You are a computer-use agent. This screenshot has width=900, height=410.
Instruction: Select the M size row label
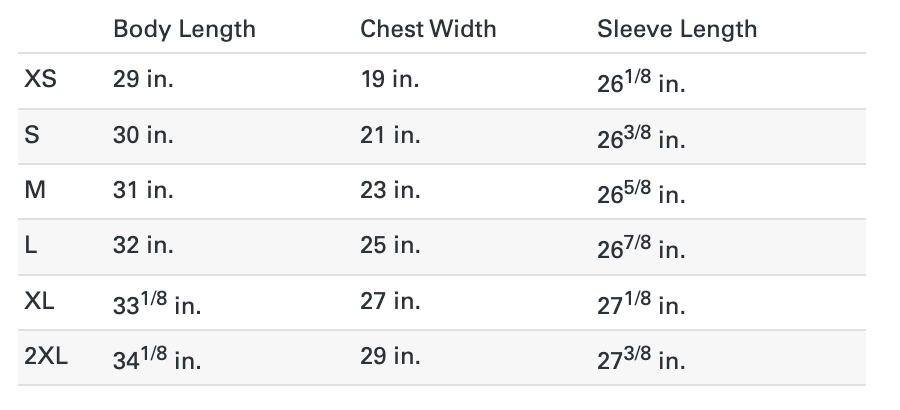(34, 191)
